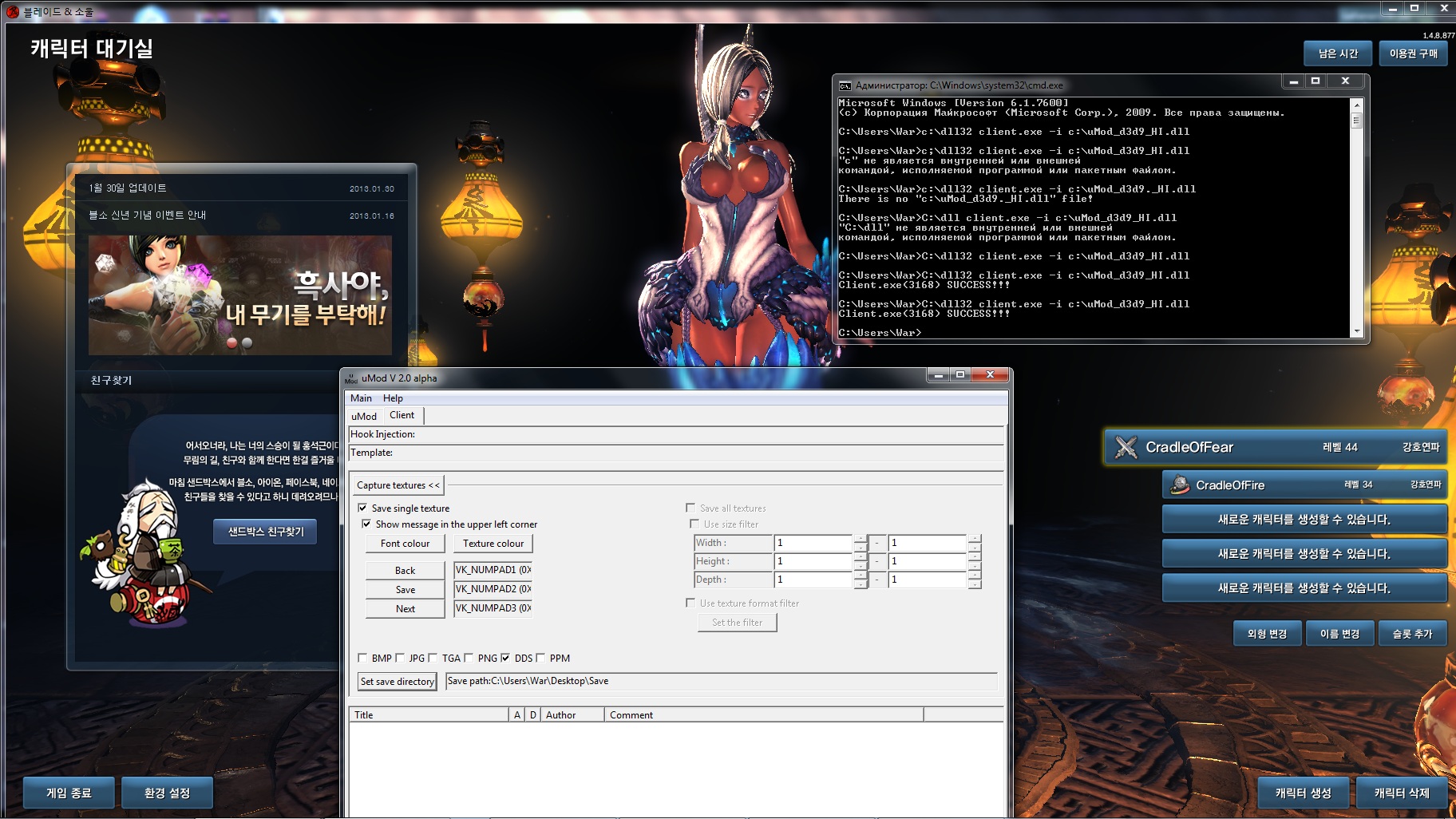Select the second gray banner page dot
Screen dimensions: 1456x819
tap(247, 343)
